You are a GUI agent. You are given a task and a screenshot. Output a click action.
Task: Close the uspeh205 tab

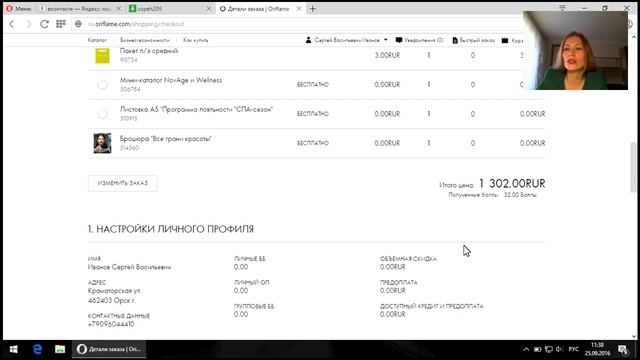coord(209,9)
